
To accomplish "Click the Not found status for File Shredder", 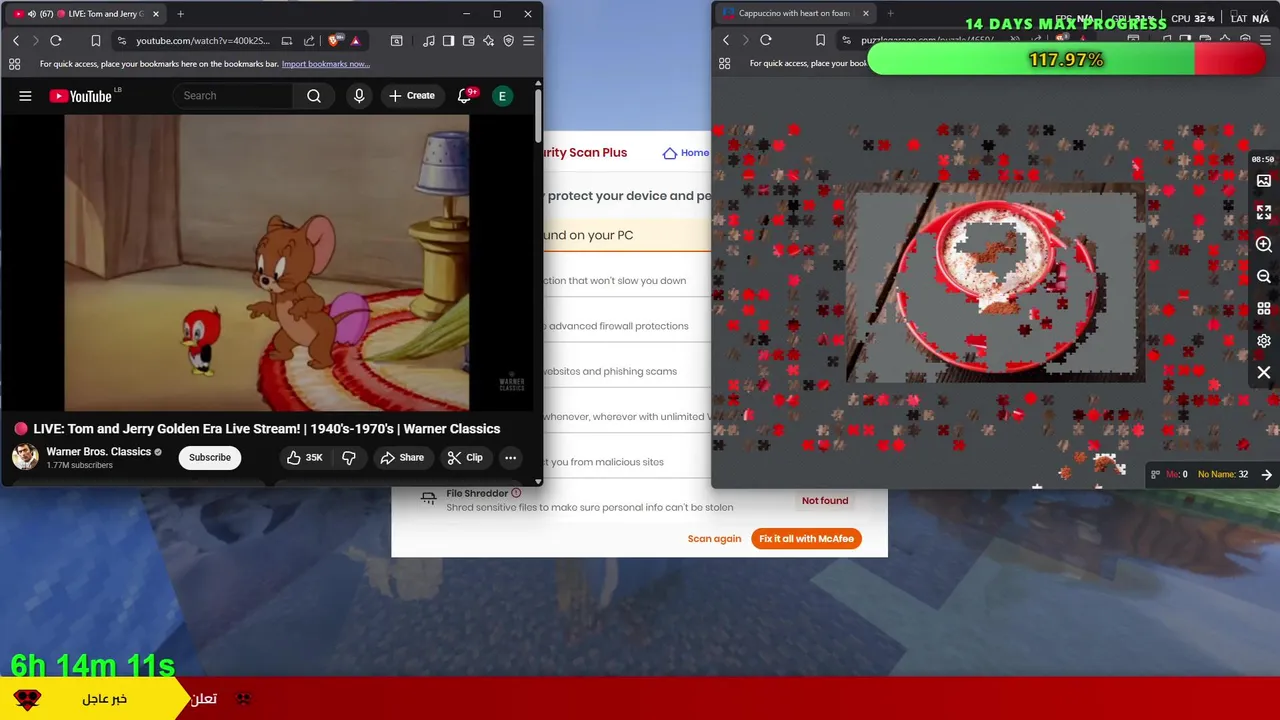I will tap(825, 501).
